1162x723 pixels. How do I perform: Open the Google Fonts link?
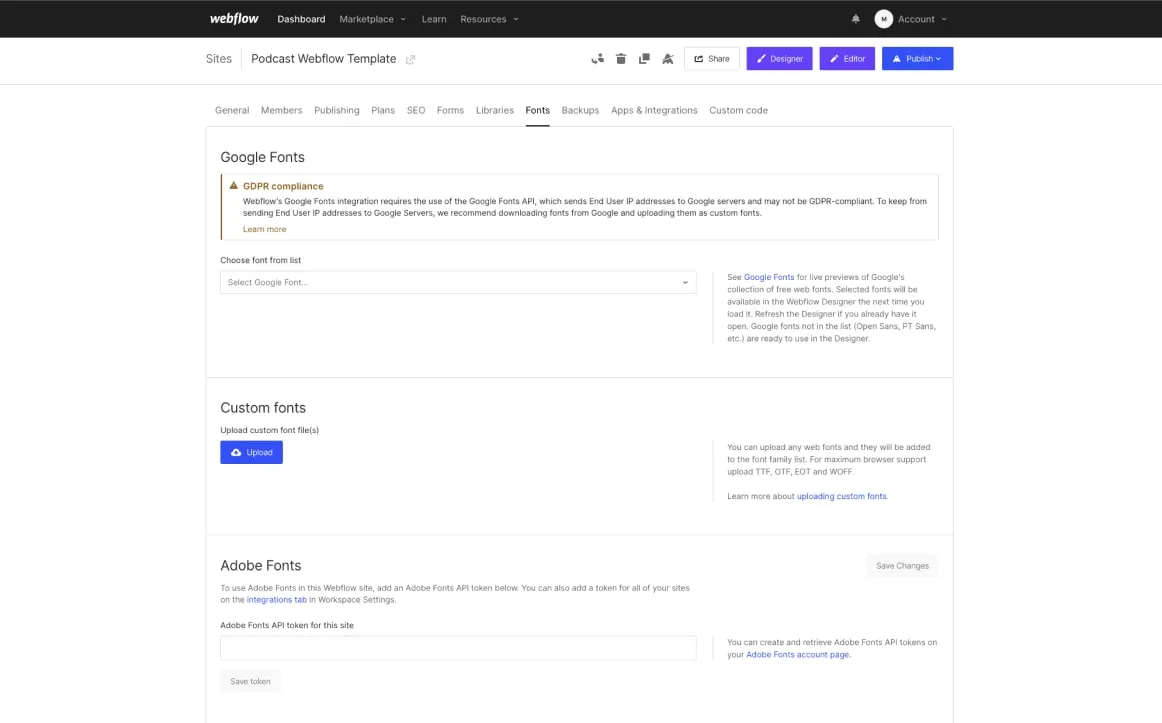[x=768, y=277]
